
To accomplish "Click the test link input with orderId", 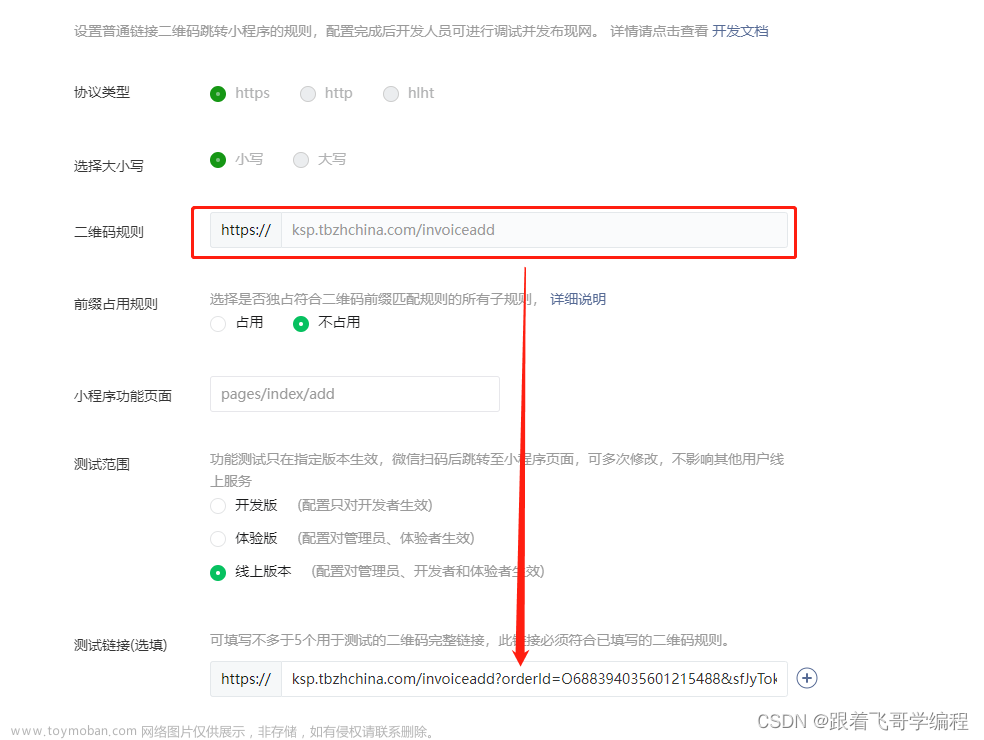I will pos(534,679).
